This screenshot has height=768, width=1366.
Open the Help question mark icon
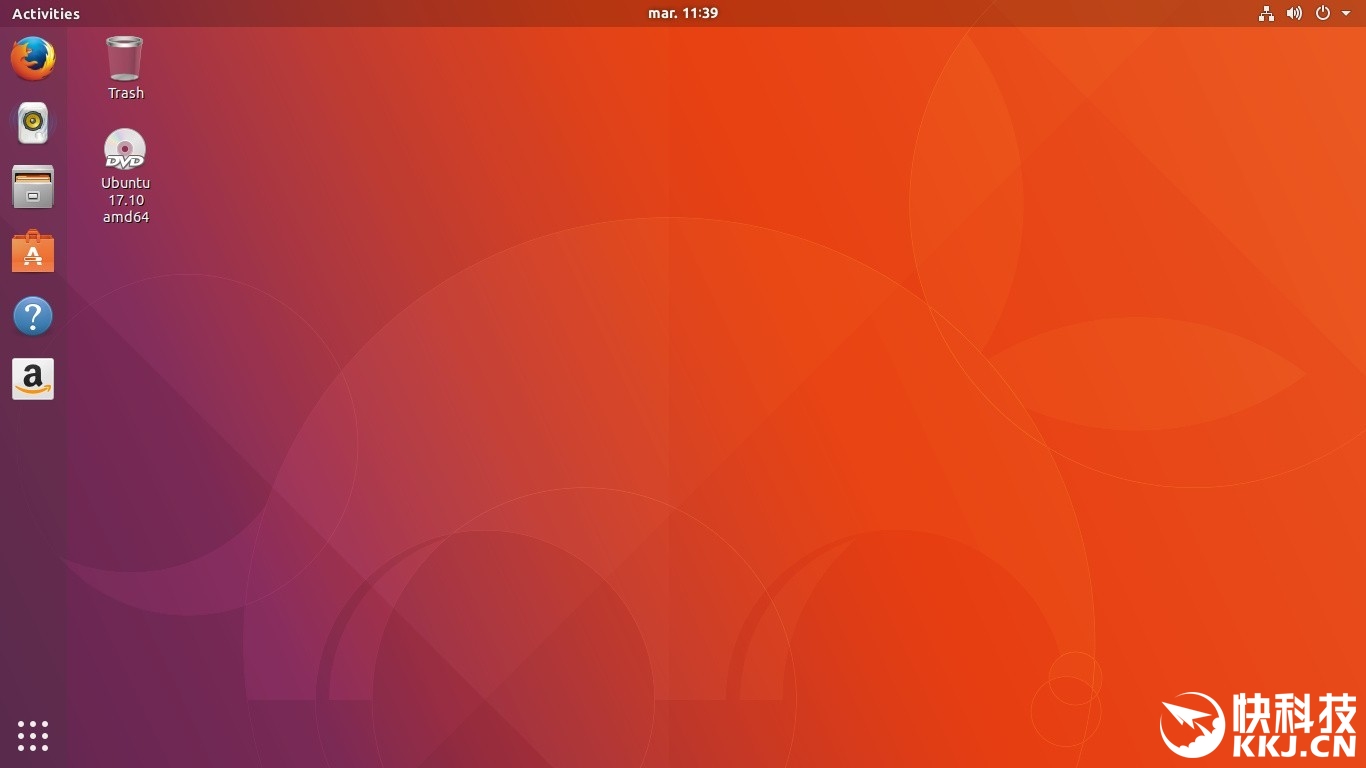[33, 317]
